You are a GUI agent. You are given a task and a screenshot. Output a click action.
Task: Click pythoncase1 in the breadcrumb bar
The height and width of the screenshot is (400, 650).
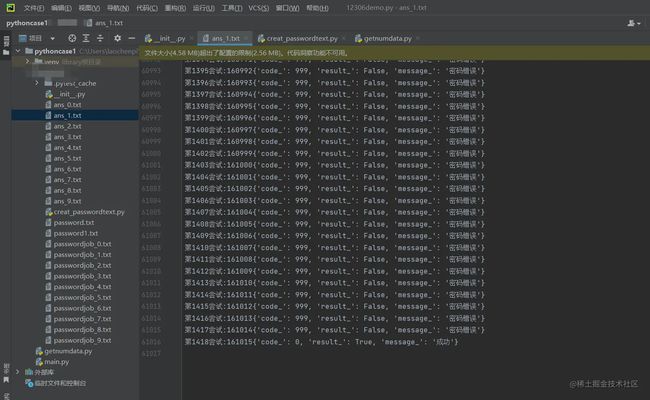pos(27,23)
